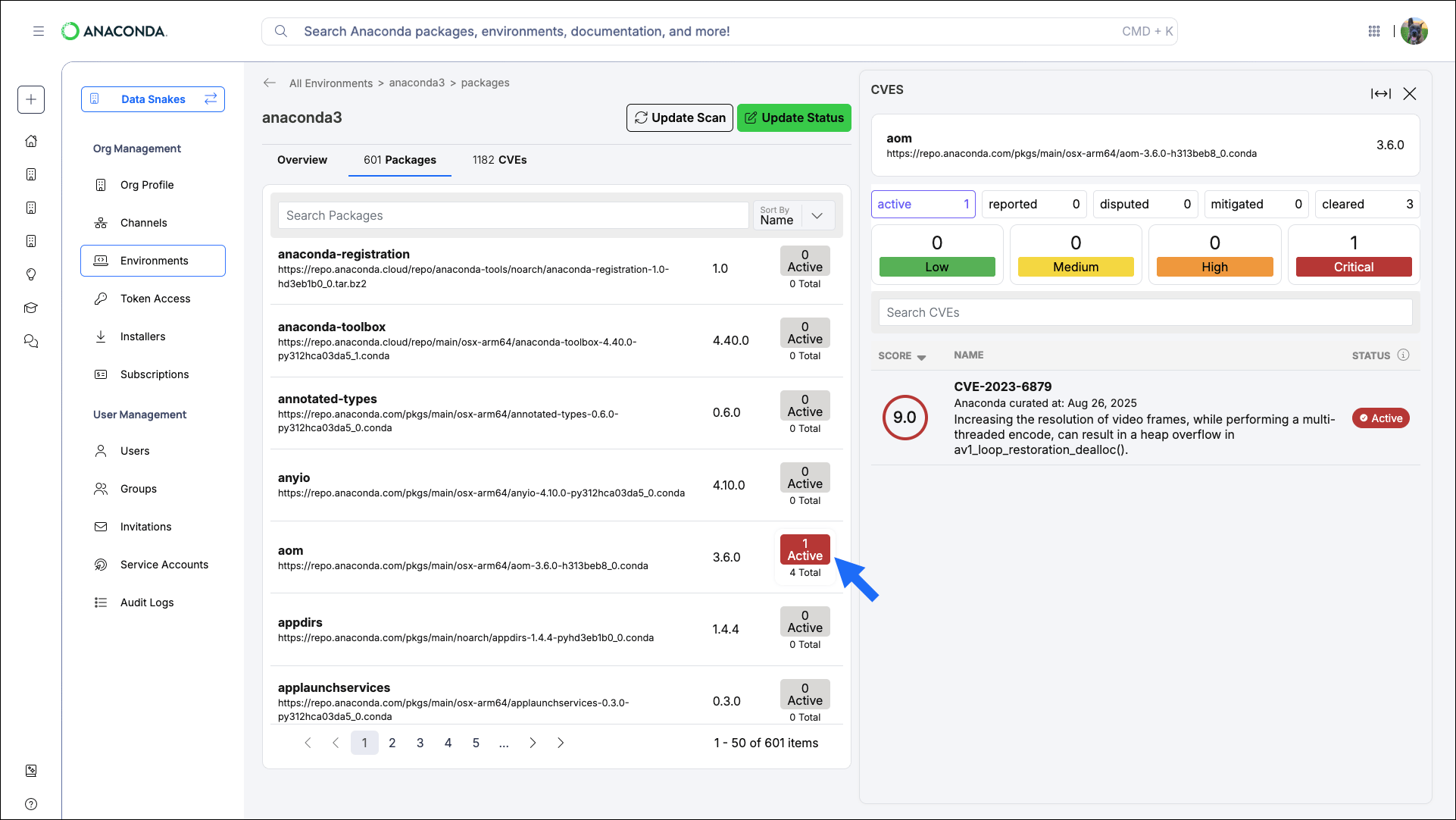The height and width of the screenshot is (820, 1456).
Task: Select the Low severity filter
Action: click(x=937, y=255)
